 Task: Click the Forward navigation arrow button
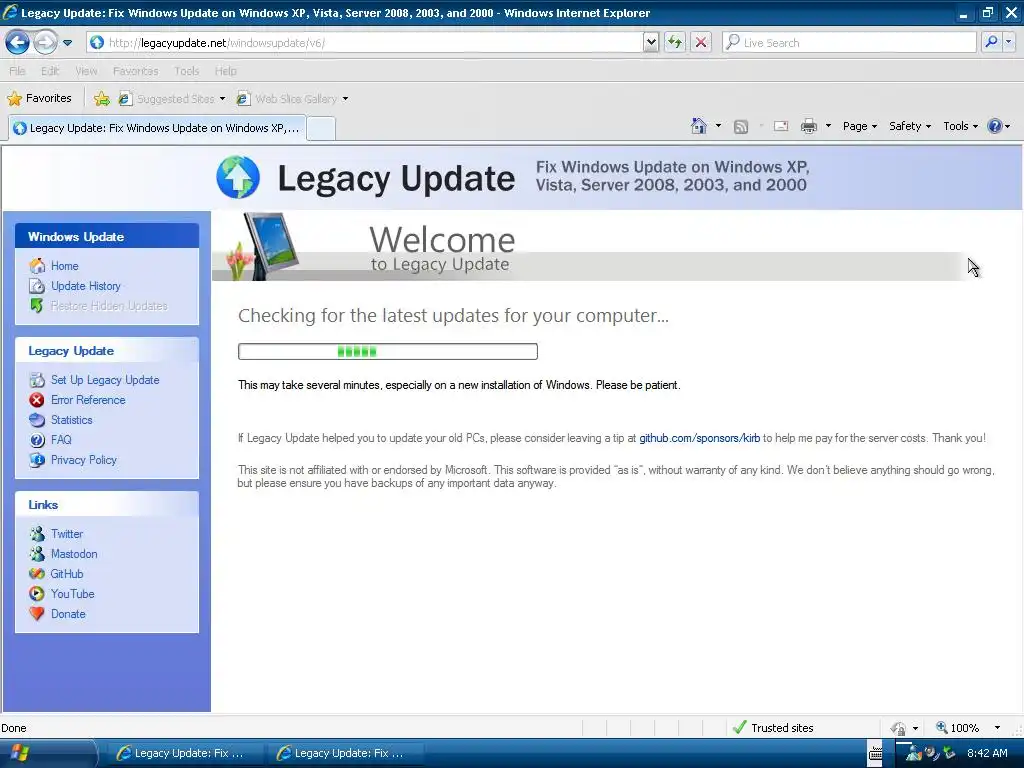45,42
